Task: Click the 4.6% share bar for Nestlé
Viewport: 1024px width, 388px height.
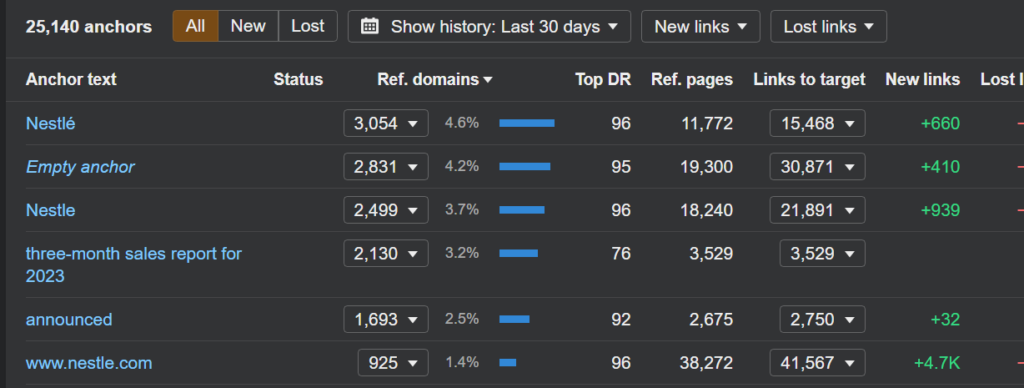Action: (x=527, y=123)
